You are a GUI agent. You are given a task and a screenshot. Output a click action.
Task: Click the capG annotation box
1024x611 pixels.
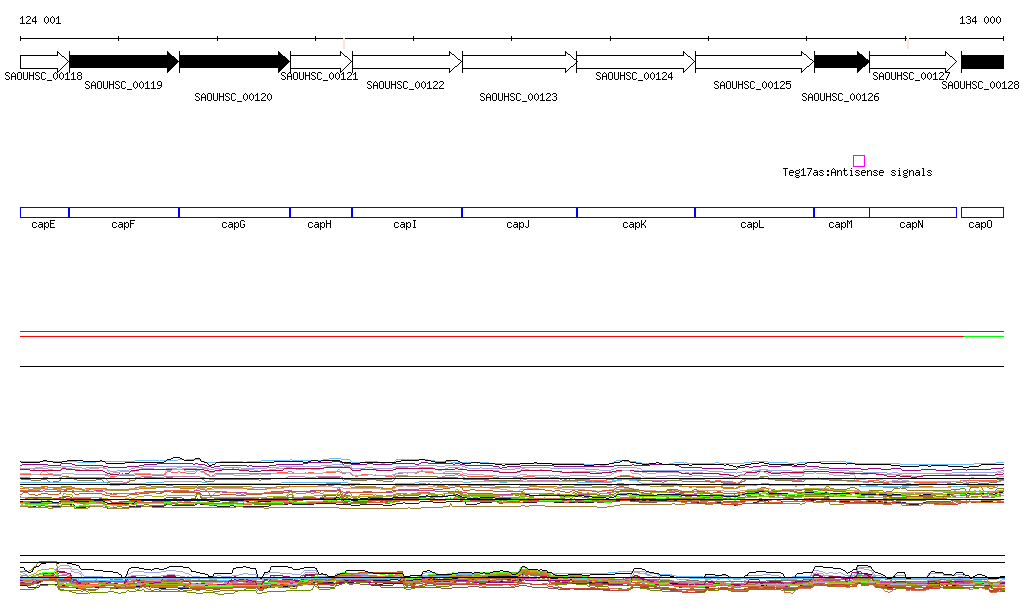(x=234, y=212)
